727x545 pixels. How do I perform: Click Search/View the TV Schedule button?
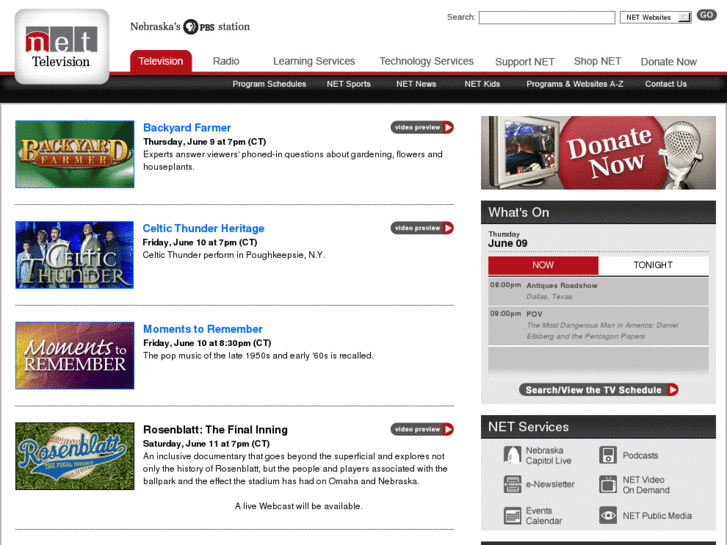tap(599, 390)
